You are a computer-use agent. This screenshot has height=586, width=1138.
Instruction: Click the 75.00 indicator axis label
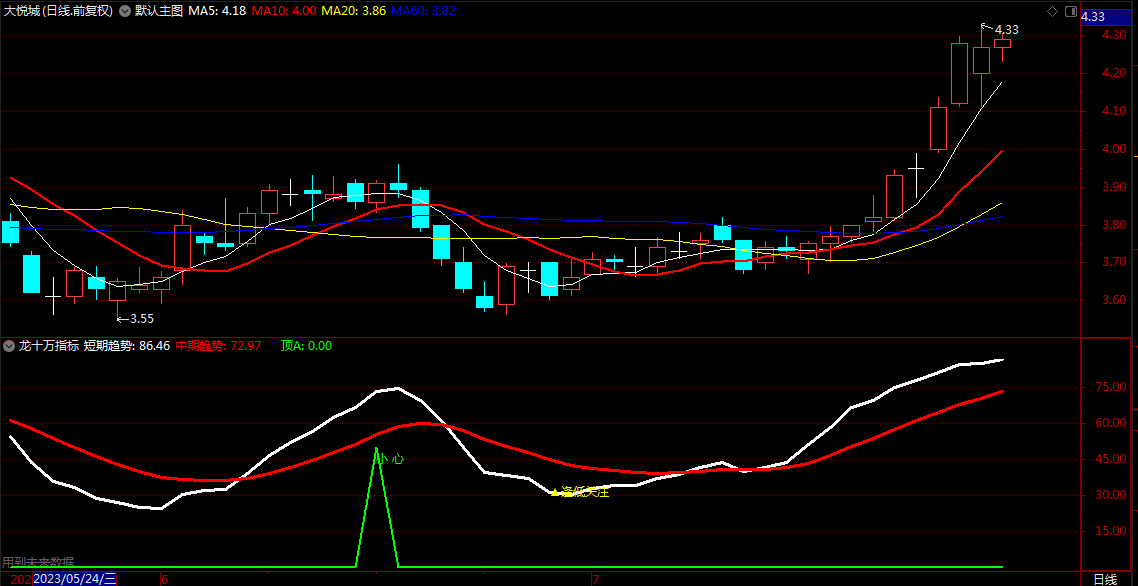(x=1108, y=387)
